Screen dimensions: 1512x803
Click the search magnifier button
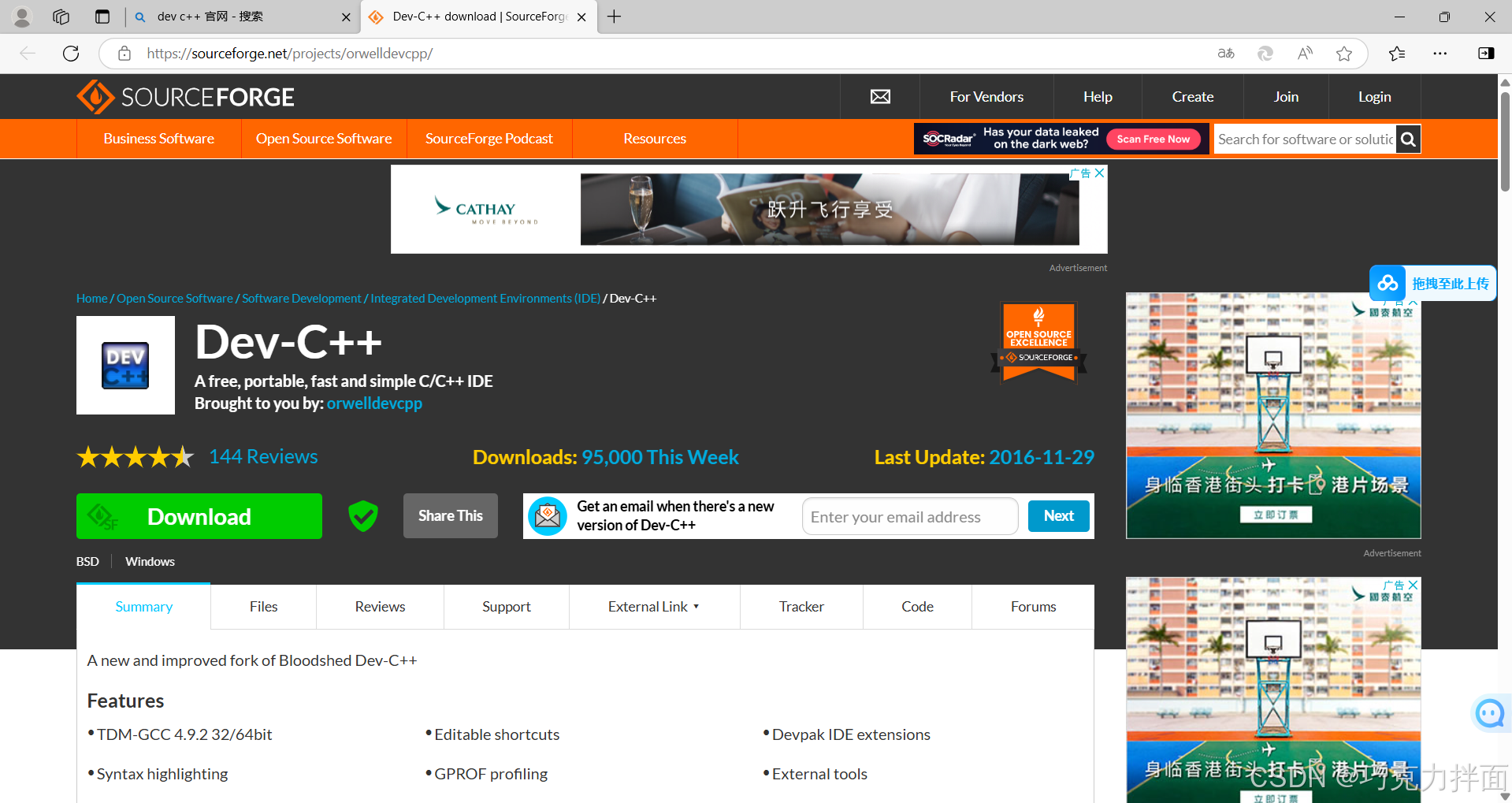[x=1408, y=139]
